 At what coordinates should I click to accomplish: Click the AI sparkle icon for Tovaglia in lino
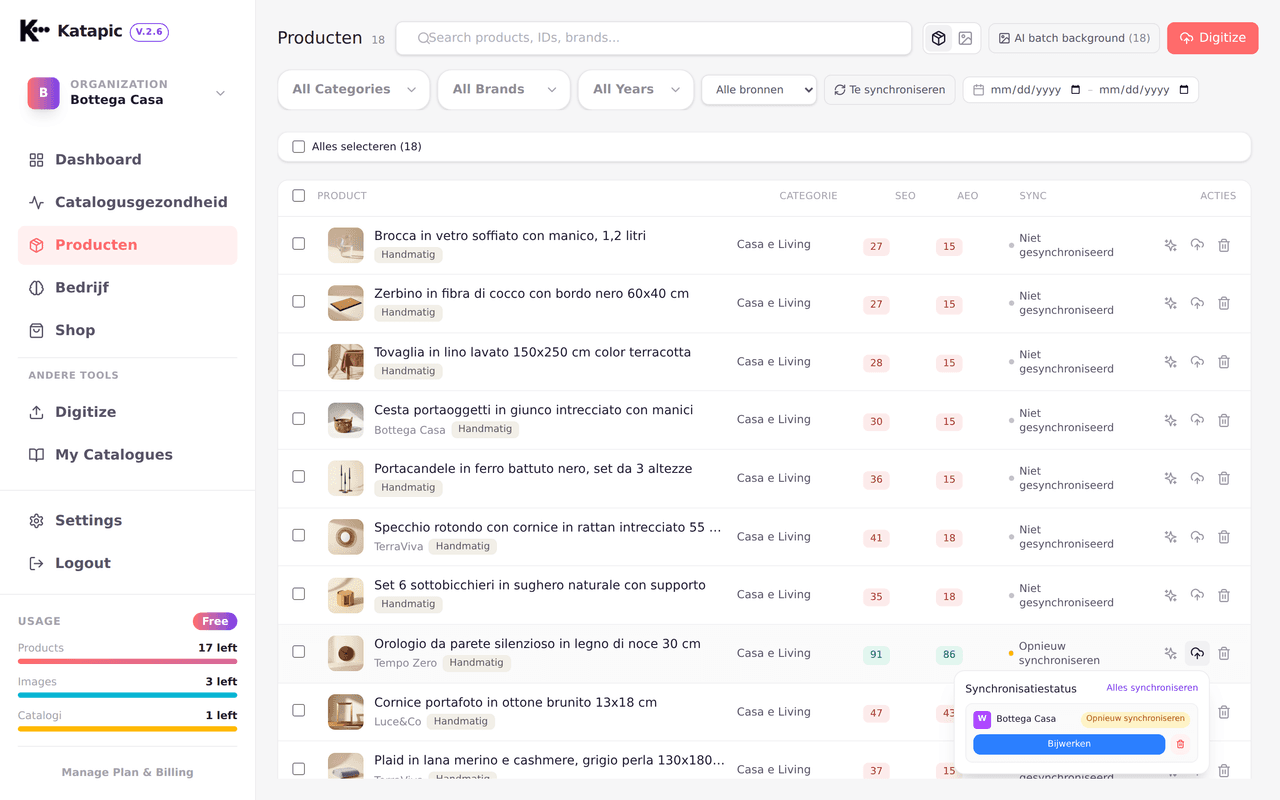point(1170,362)
